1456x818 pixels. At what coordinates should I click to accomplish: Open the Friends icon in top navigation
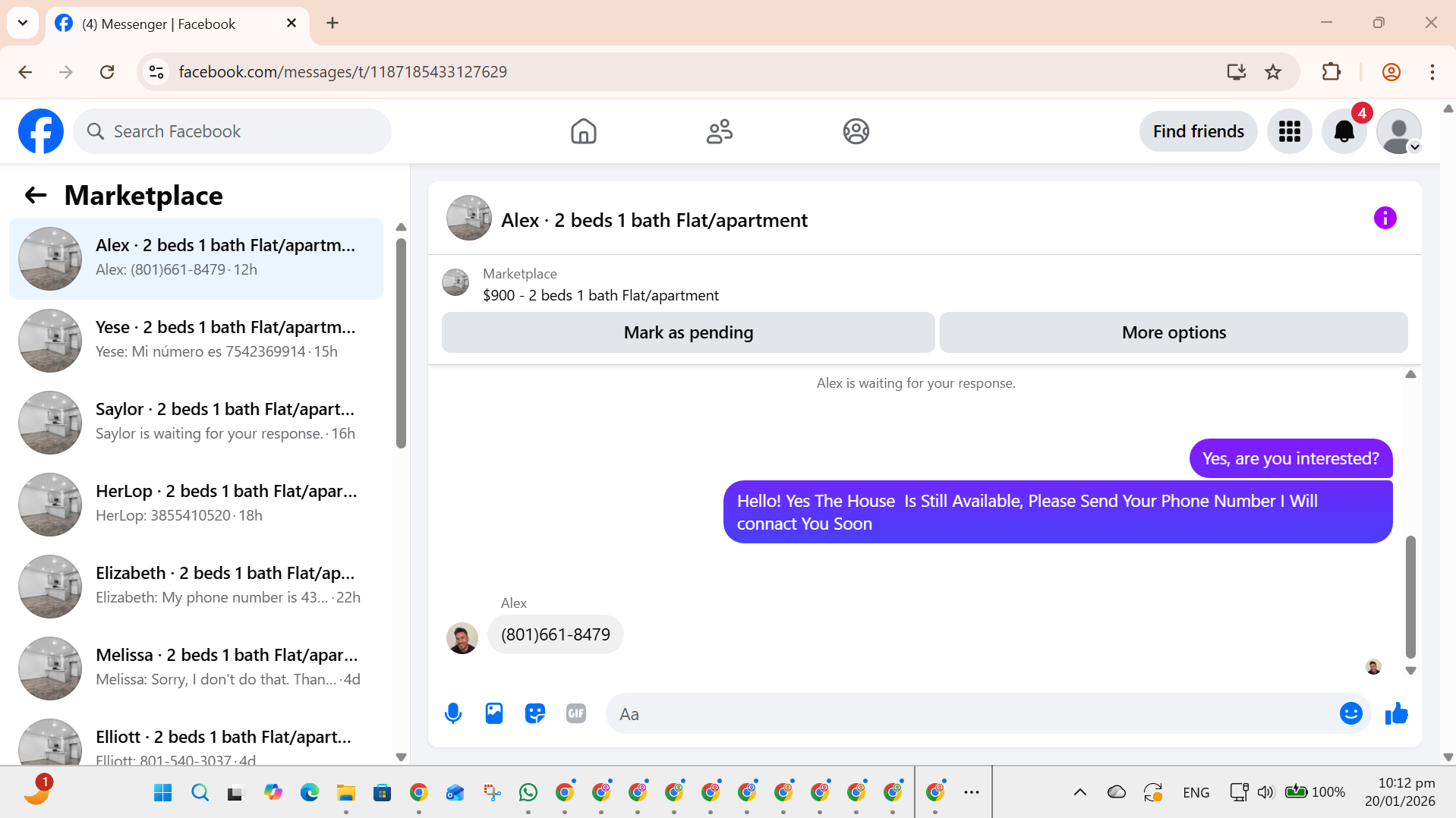(720, 131)
